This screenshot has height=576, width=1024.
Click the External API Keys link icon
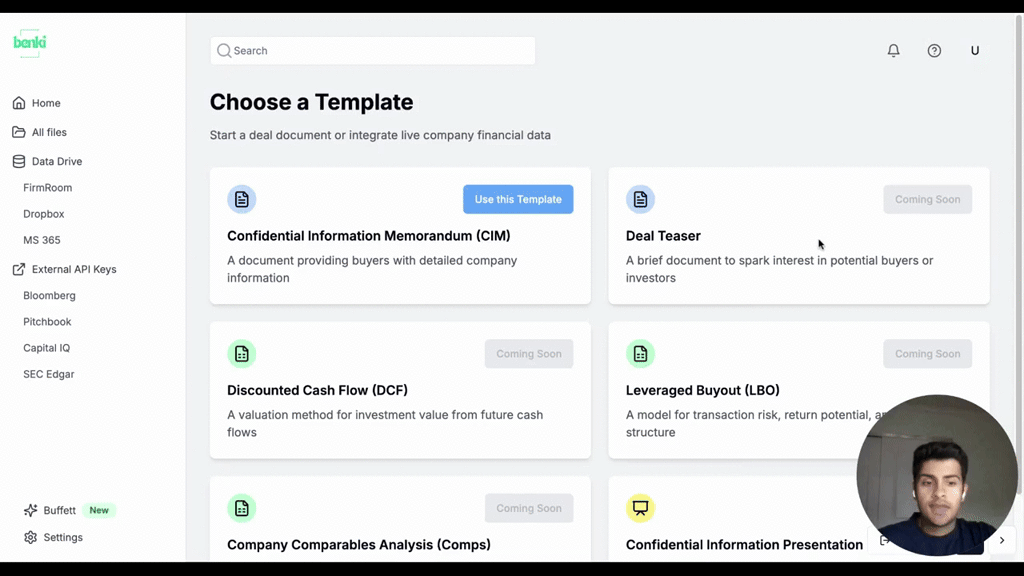[x=19, y=269]
